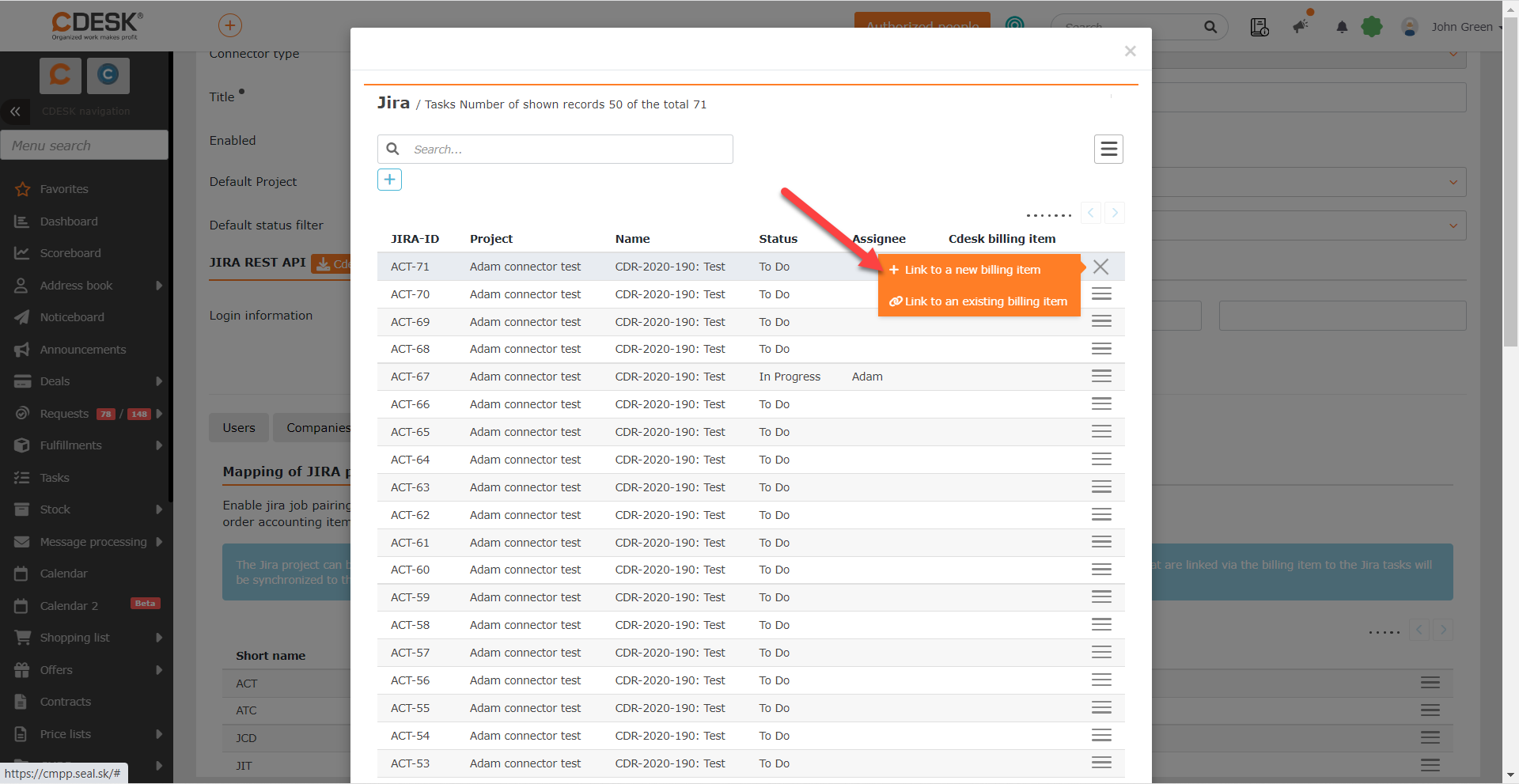Click the orange C app switcher icon
Viewport: 1519px width, 784px height.
[60, 75]
